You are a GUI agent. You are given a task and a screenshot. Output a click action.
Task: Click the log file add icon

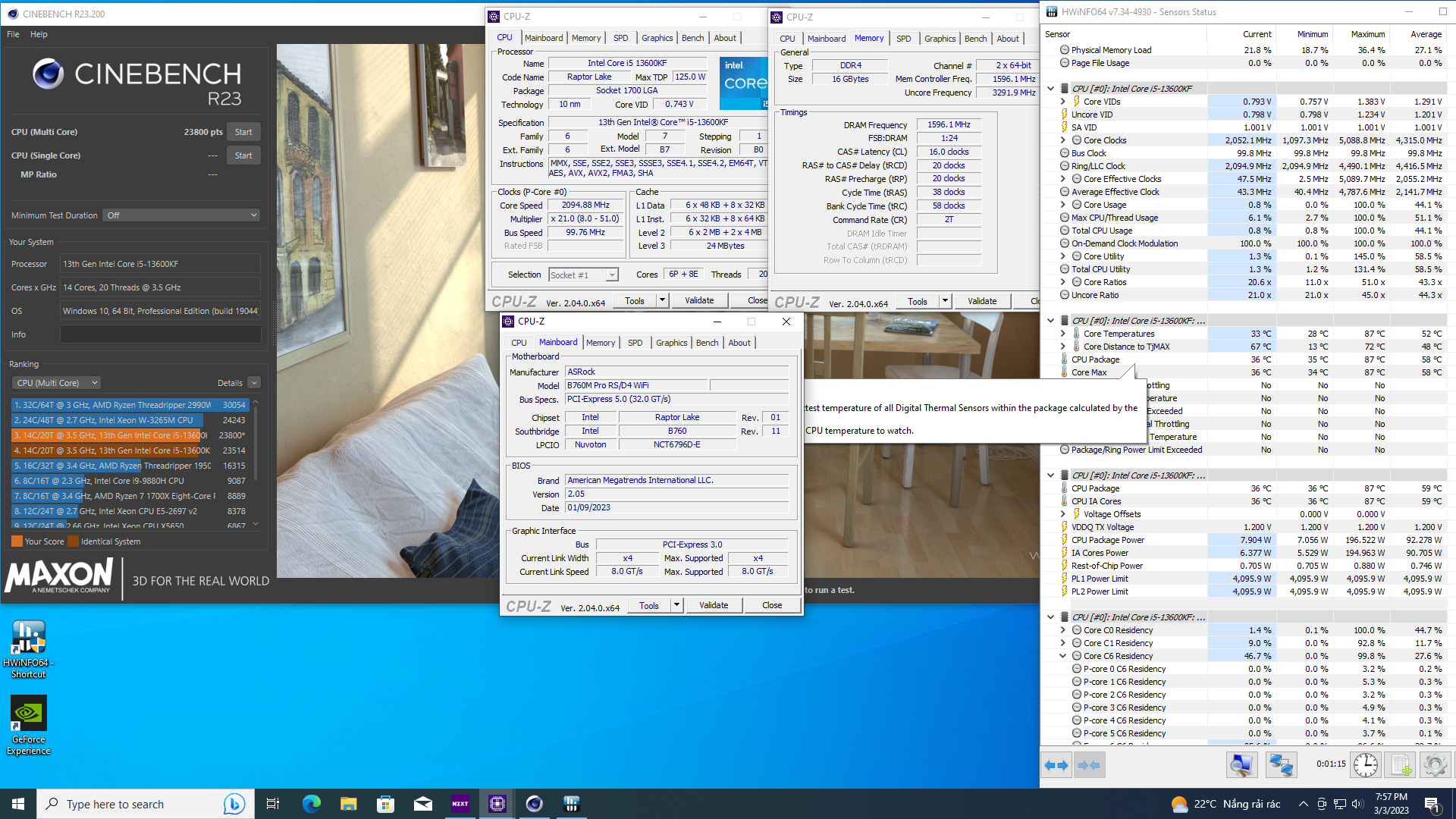pyautogui.click(x=1400, y=765)
